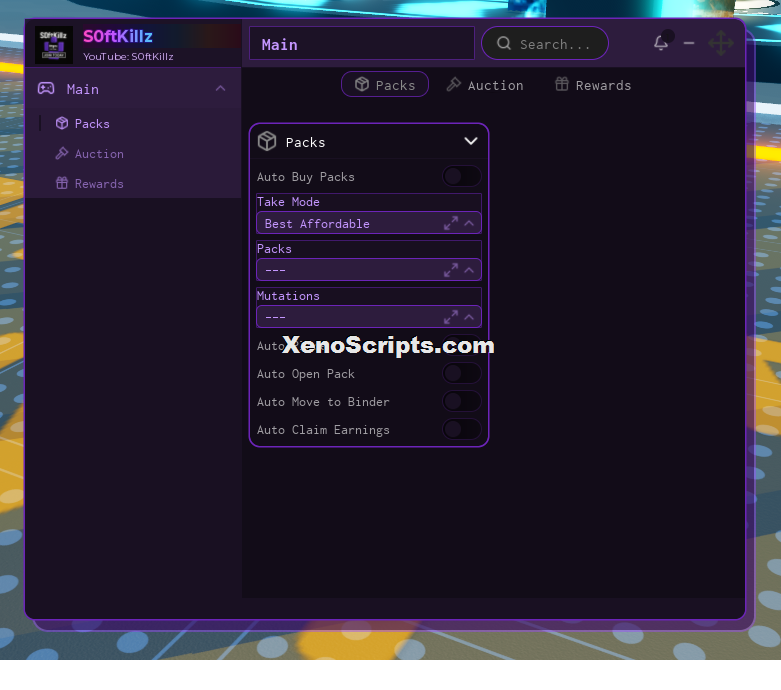Screen dimensions: 781x690
Task: Click the Main title bar box
Action: tap(362, 43)
